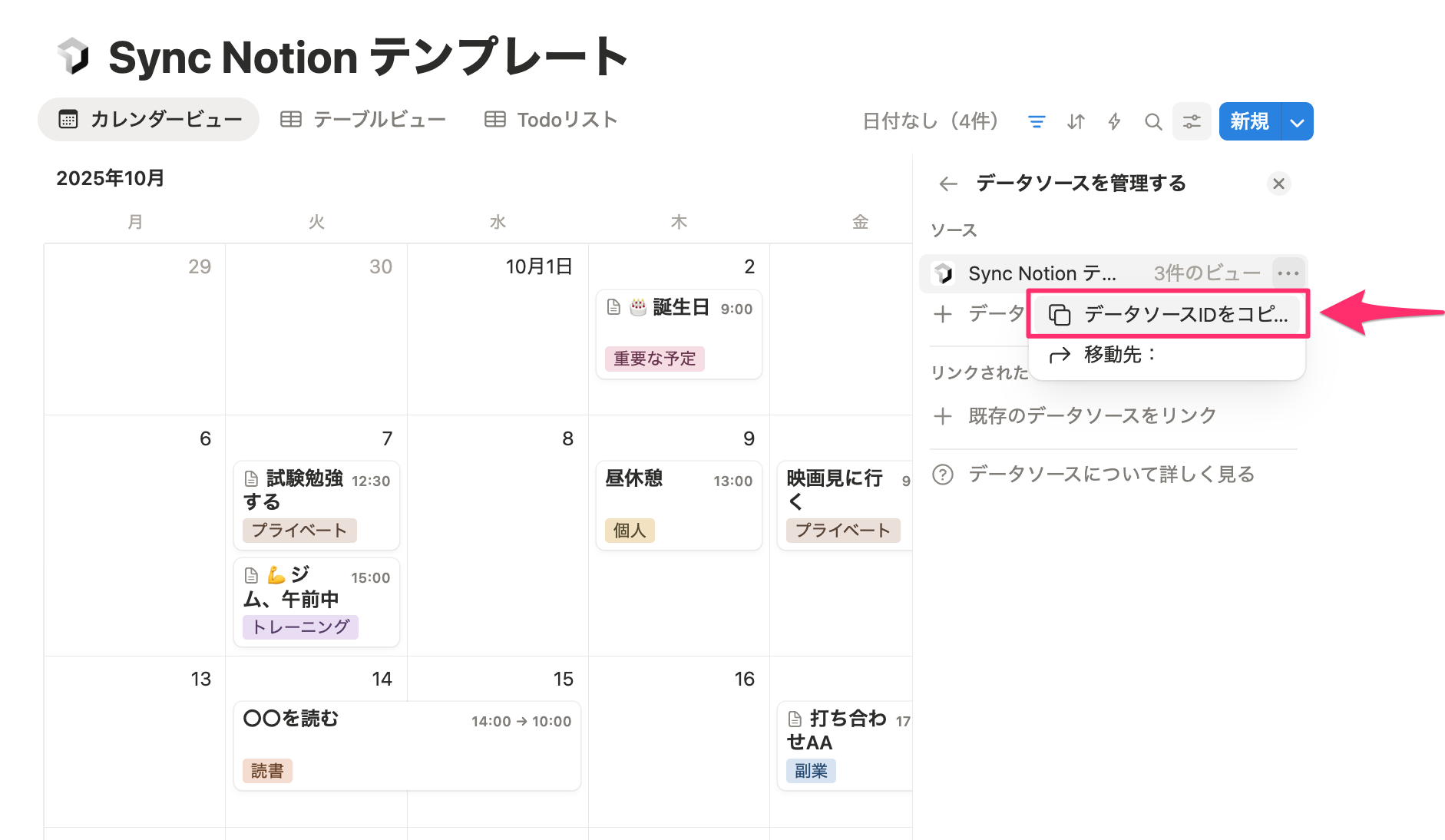Click the filter icon in toolbar
1445x840 pixels.
(1037, 121)
